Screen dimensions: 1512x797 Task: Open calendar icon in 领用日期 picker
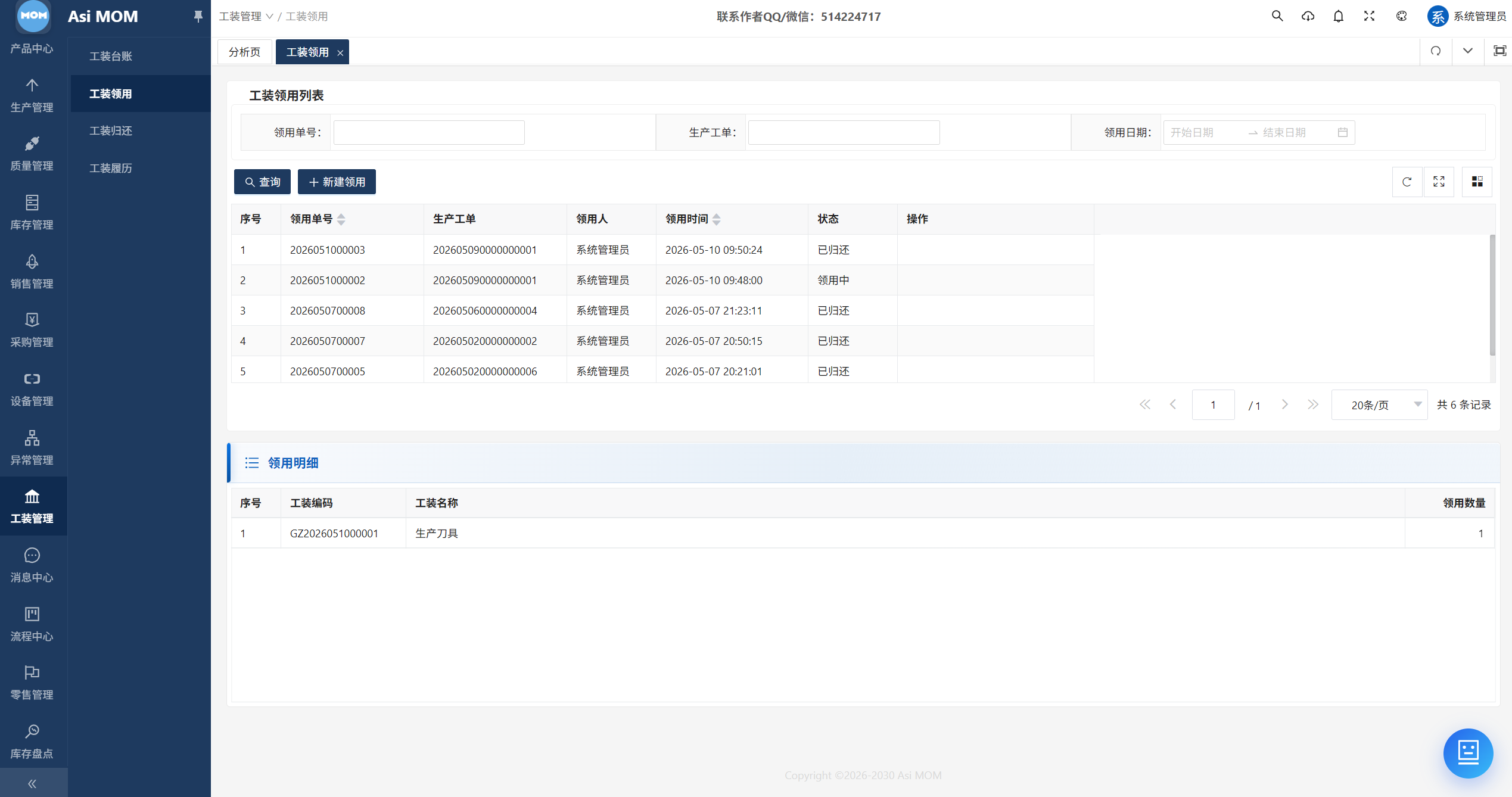click(1343, 132)
